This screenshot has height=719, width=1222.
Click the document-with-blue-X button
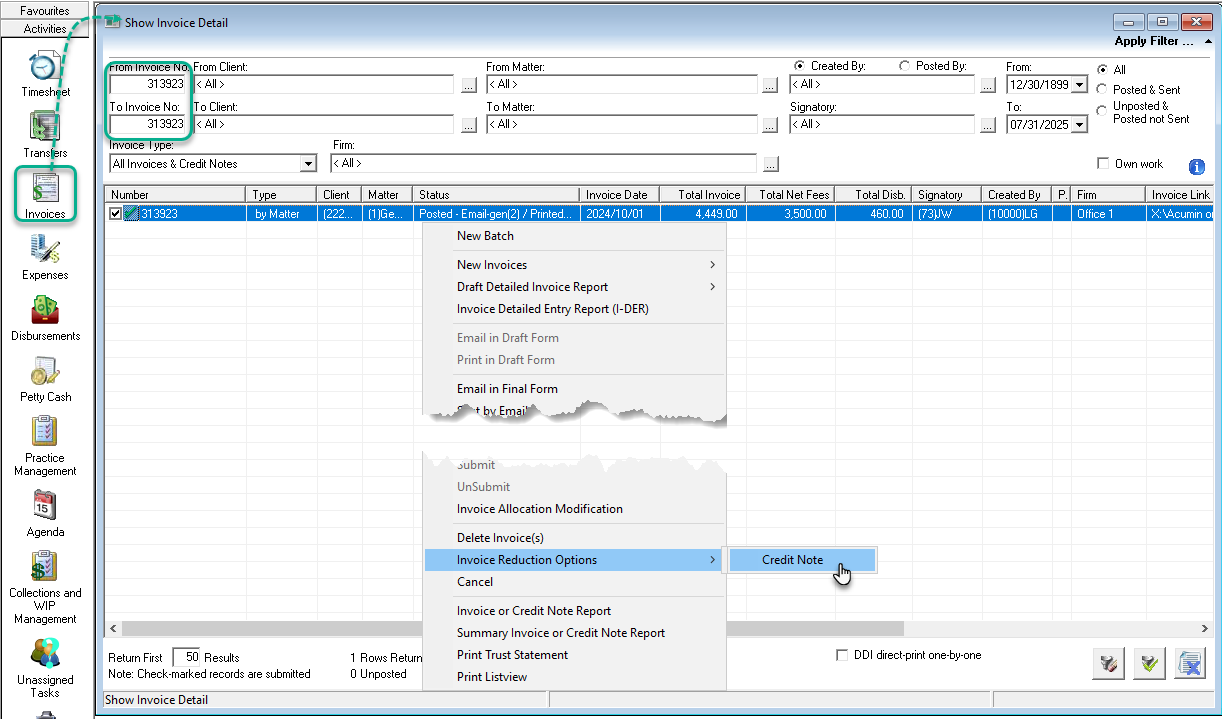coord(1190,663)
